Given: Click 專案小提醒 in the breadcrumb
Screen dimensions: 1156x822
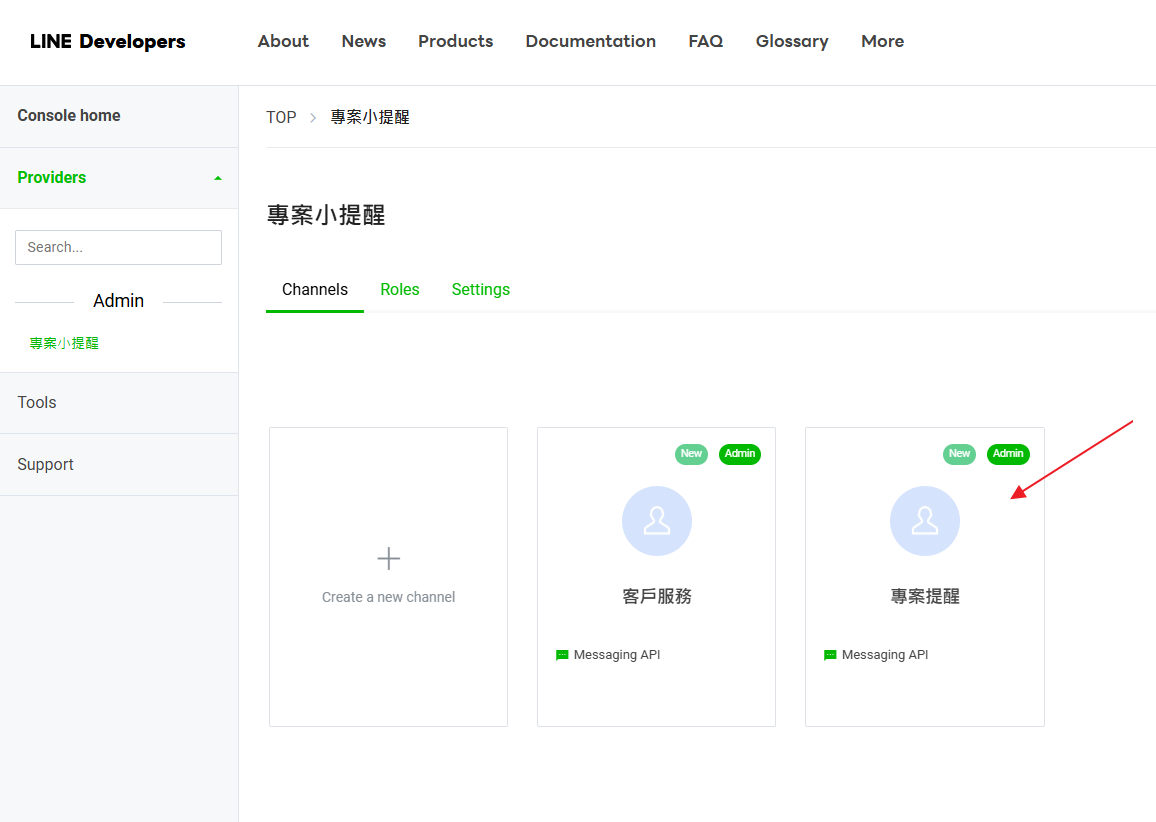Looking at the screenshot, I should point(369,117).
